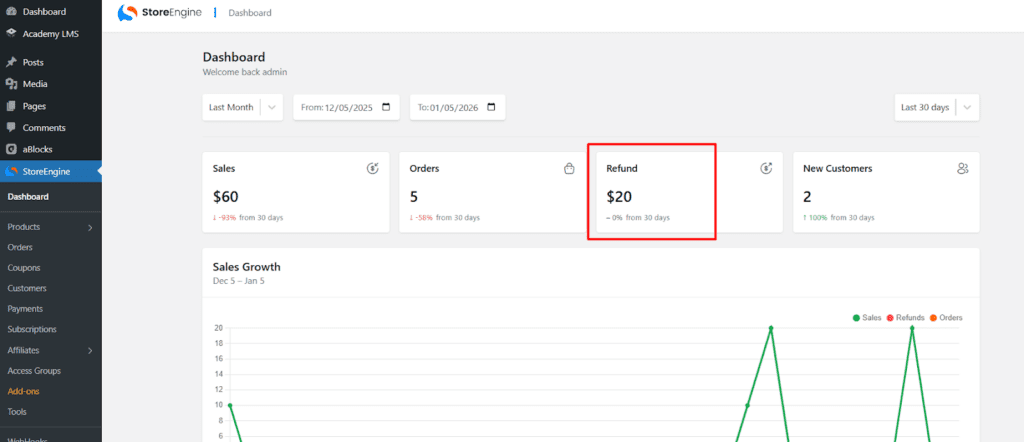Open the Payments page link
The image size is (1024, 442).
tap(25, 309)
